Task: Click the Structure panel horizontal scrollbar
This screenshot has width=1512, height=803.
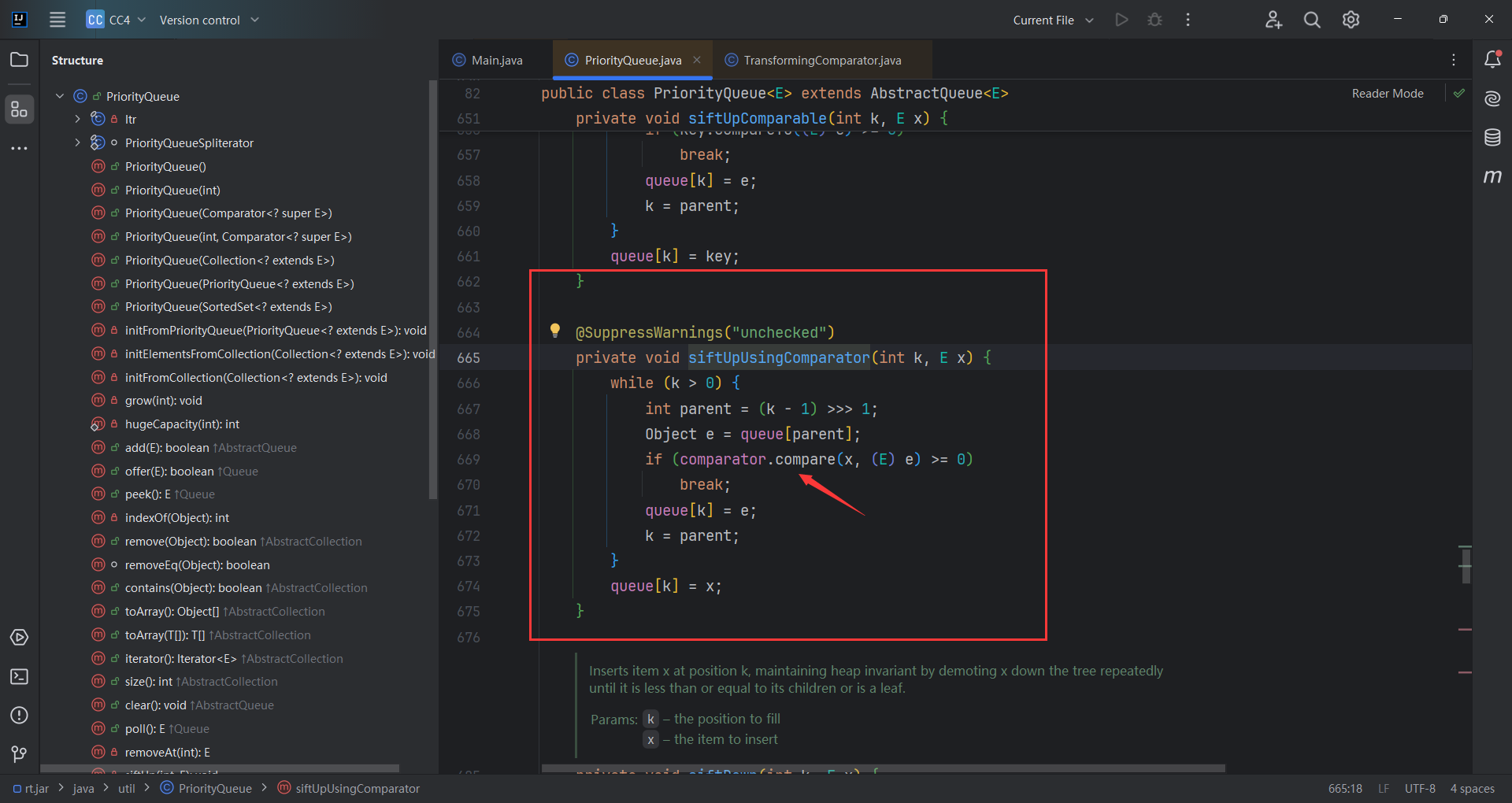Action: (220, 768)
